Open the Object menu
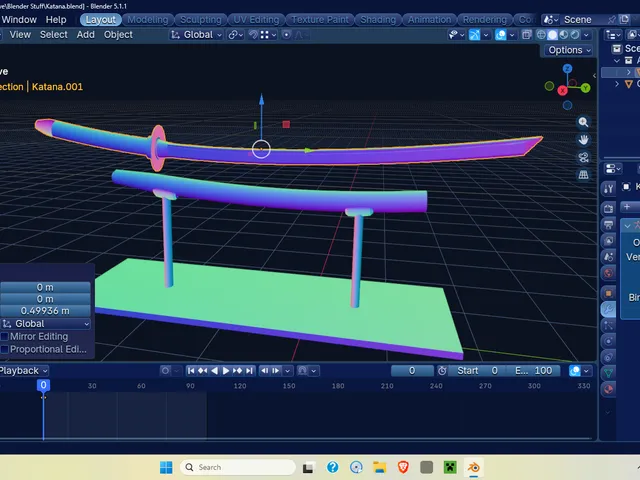This screenshot has height=480, width=640. 118,35
